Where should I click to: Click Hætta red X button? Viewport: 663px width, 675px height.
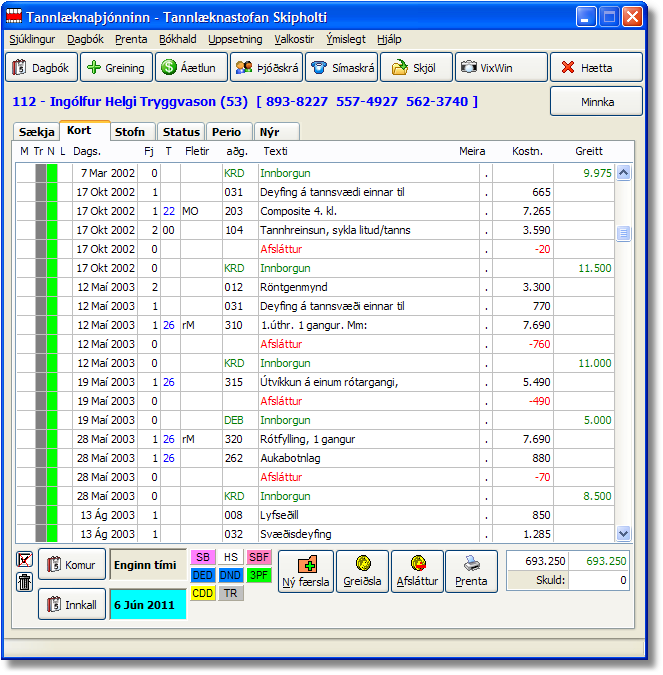[x=596, y=67]
